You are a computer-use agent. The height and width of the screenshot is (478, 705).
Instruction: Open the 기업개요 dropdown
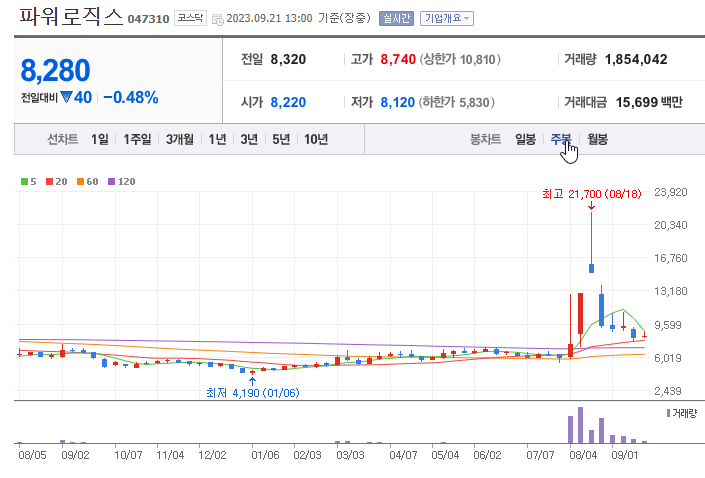pyautogui.click(x=446, y=18)
